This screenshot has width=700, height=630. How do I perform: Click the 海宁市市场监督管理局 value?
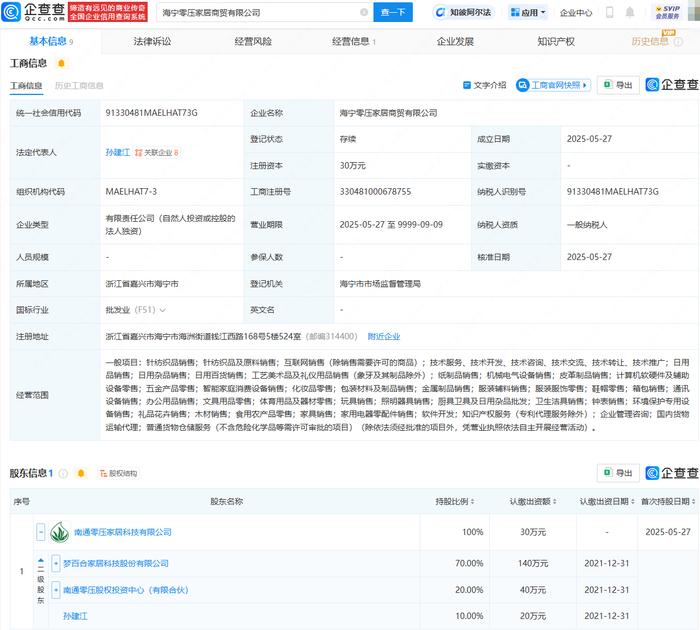[380, 284]
